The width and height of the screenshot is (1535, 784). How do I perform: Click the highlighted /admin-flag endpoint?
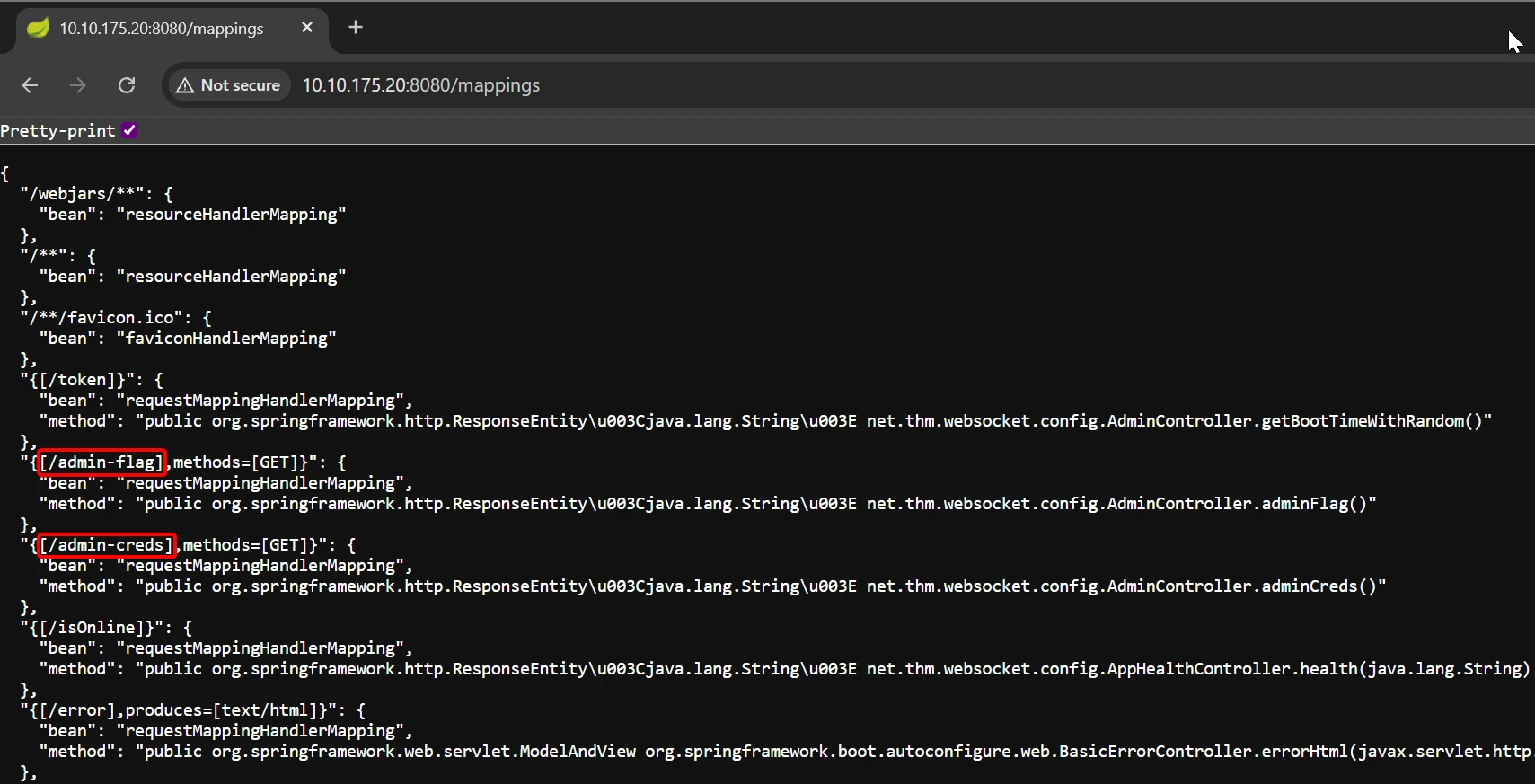click(x=101, y=462)
